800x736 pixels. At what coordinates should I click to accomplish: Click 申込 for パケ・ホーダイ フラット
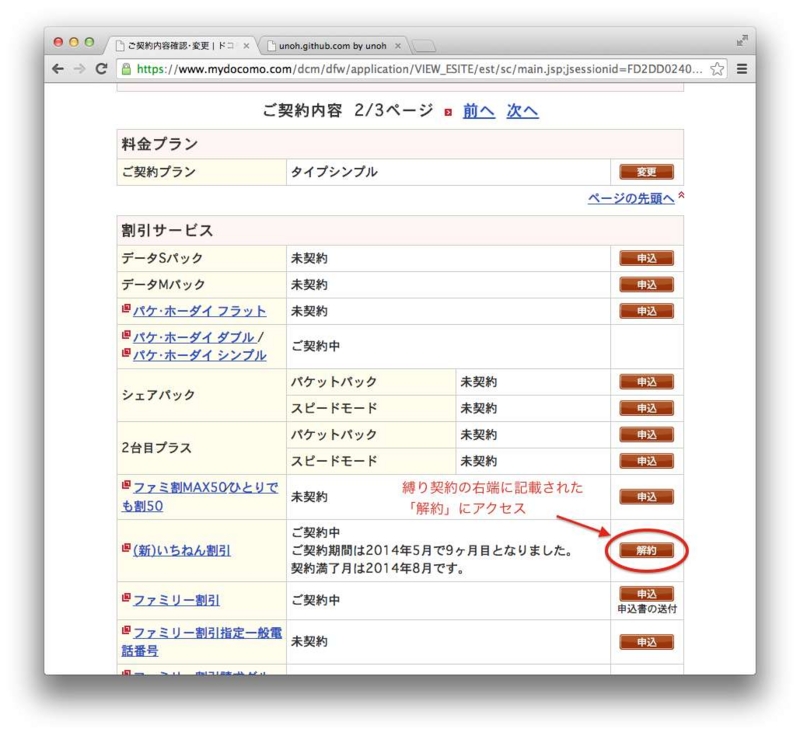(x=646, y=311)
